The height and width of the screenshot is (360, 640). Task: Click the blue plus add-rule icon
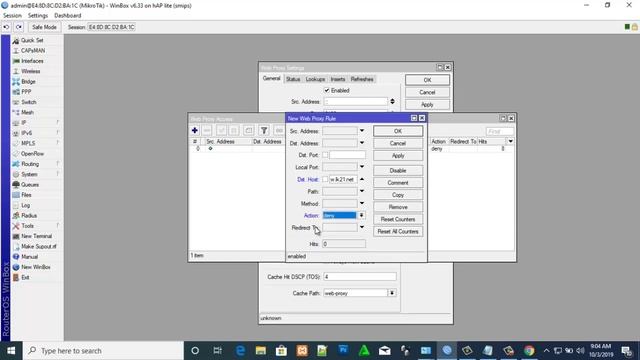tap(195, 131)
